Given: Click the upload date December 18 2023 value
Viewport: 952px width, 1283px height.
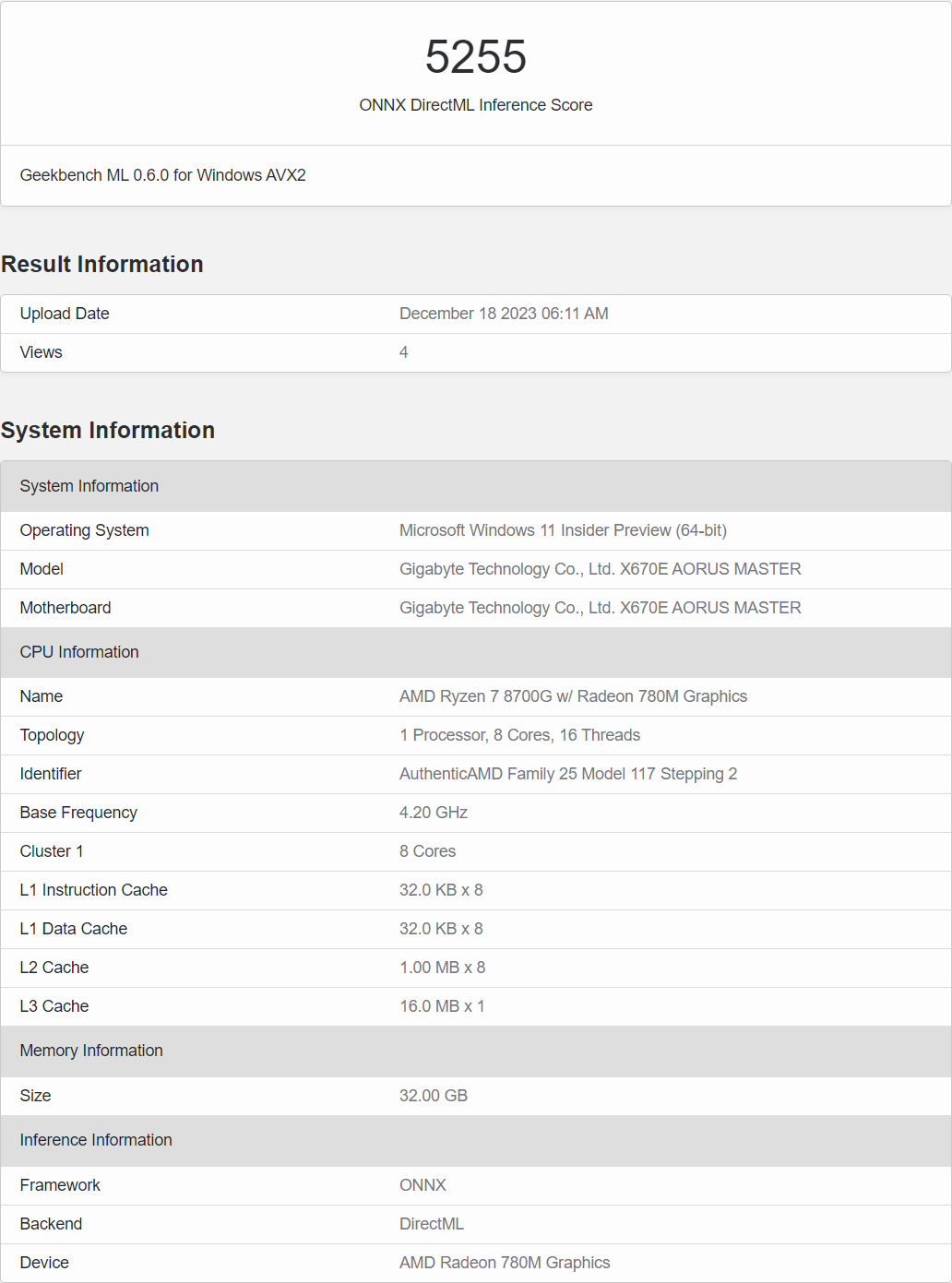Looking at the screenshot, I should 504,314.
